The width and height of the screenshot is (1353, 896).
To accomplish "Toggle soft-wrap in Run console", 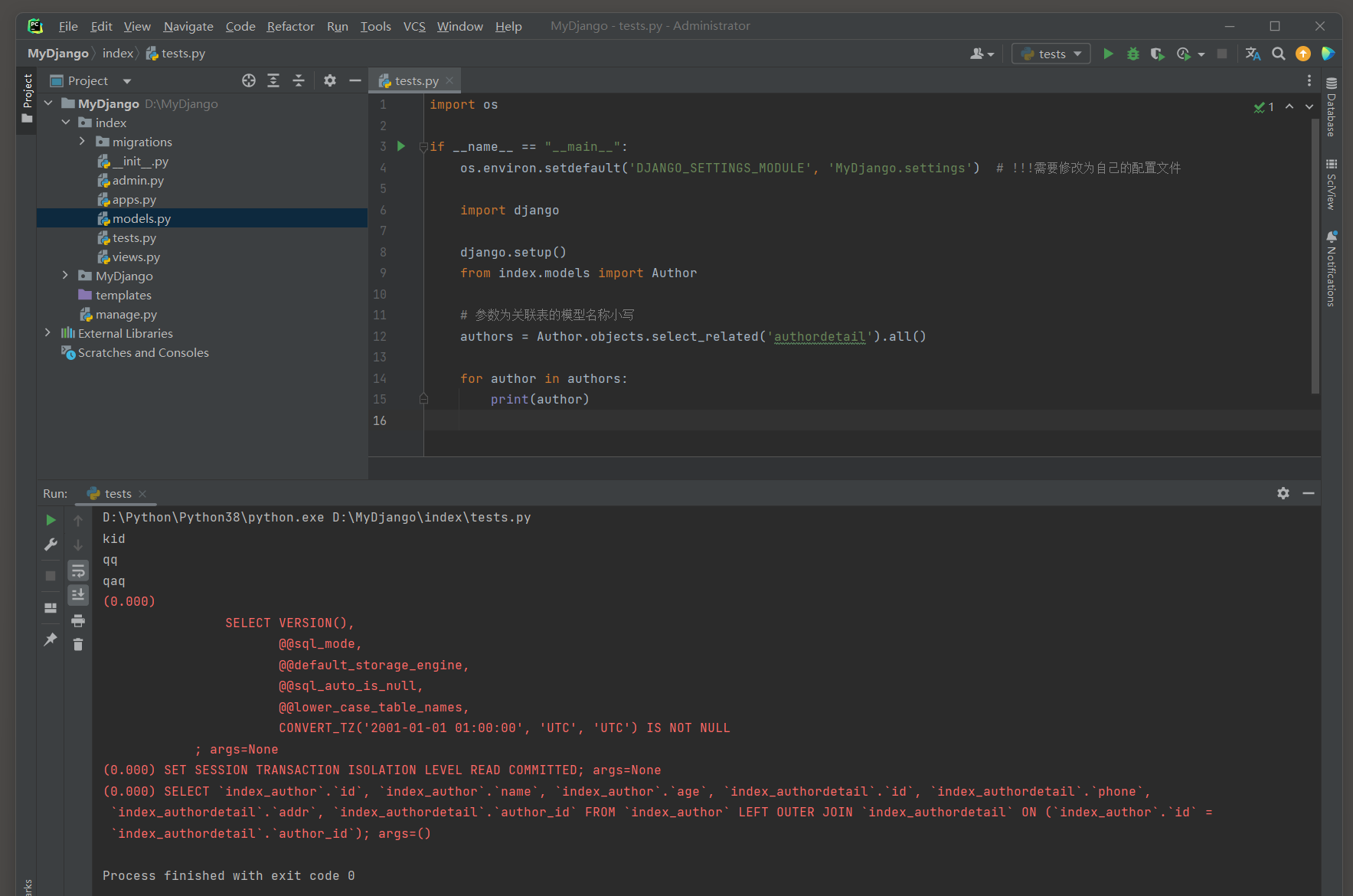I will pos(78,571).
